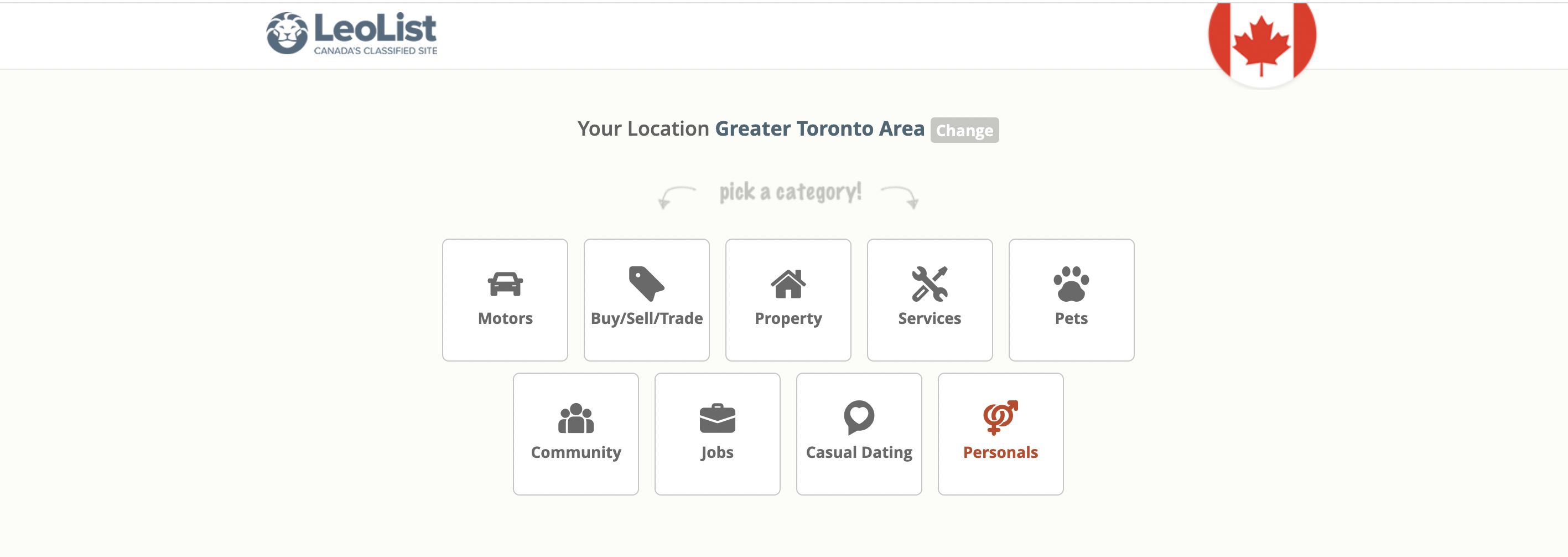The image size is (1568, 557).
Task: Open the Services category label
Action: coord(930,318)
